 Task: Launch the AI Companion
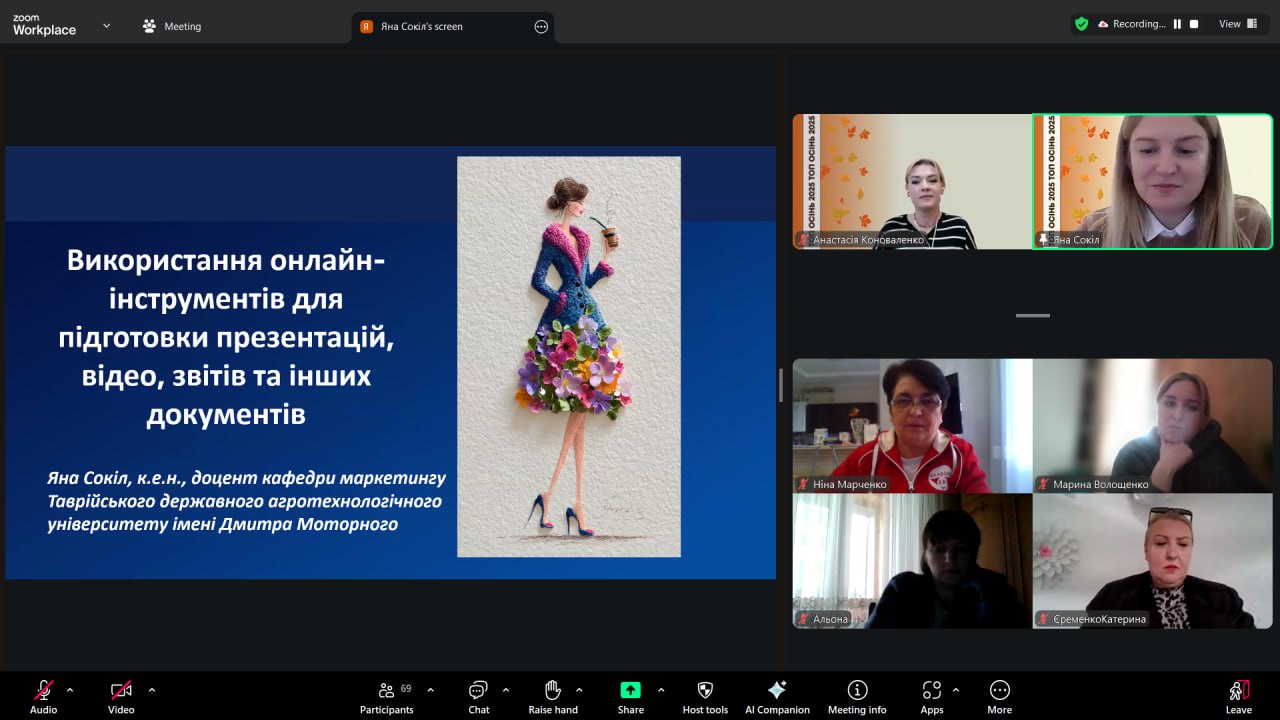[777, 696]
